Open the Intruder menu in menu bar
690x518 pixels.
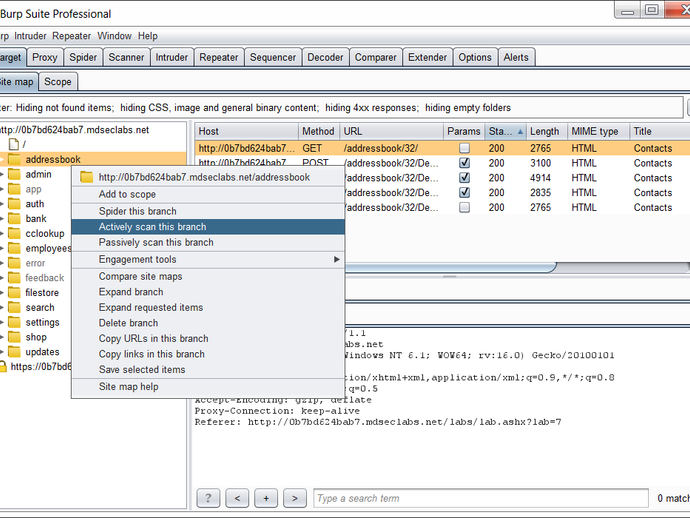(30, 36)
